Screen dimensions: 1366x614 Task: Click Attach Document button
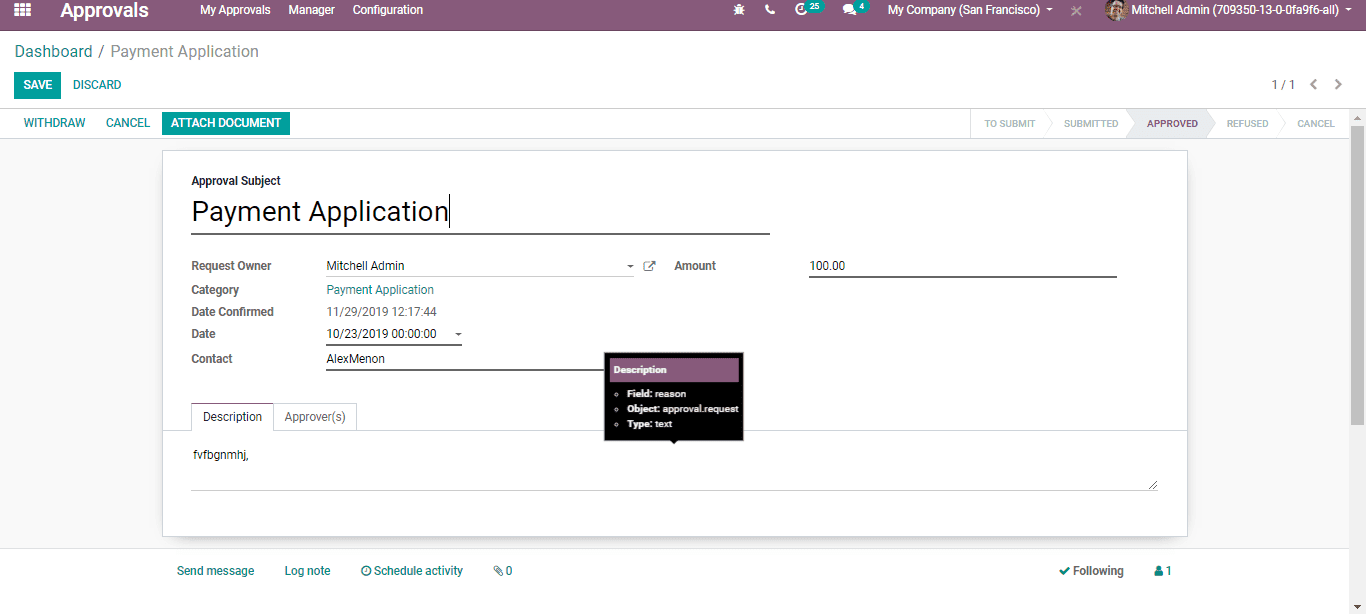tap(226, 123)
